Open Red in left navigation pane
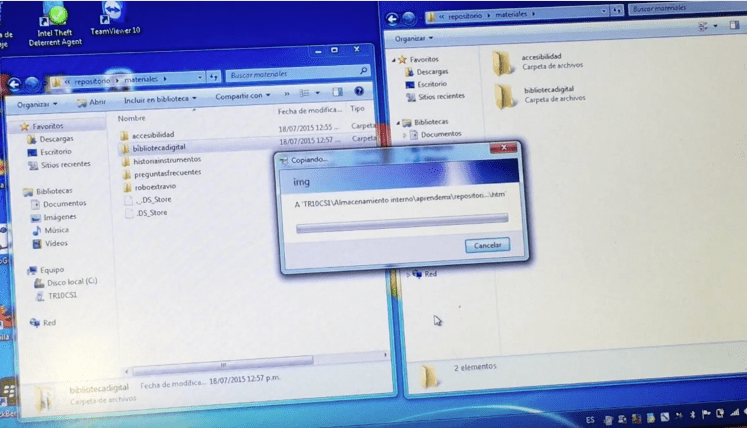 click(x=43, y=323)
